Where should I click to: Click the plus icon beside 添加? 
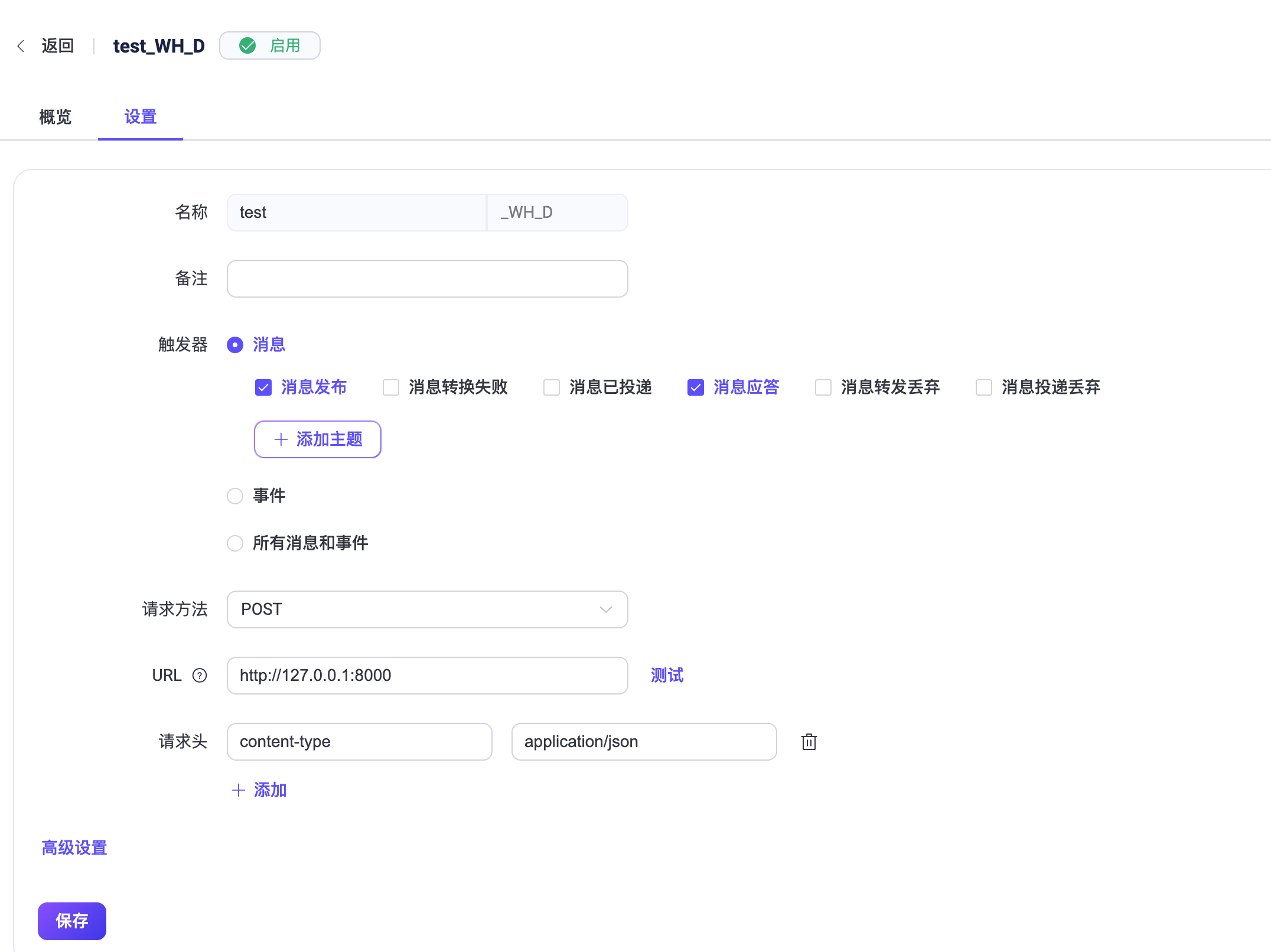pos(239,790)
